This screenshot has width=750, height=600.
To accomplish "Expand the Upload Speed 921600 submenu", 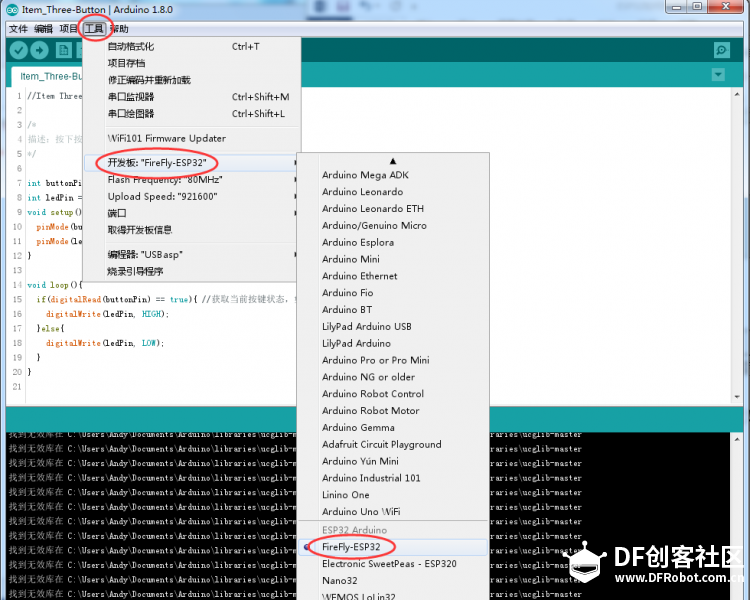I will (191, 196).
